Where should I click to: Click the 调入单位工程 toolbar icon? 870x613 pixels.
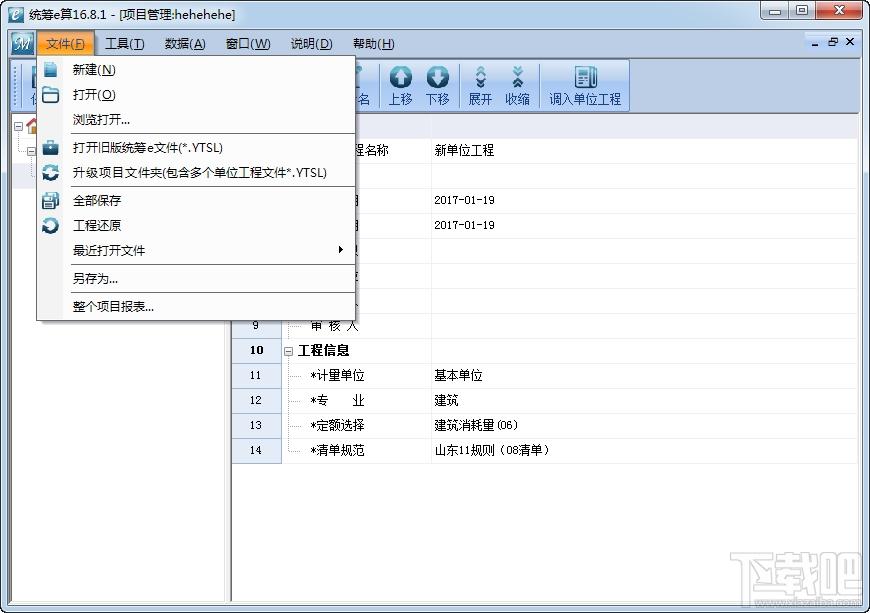585,85
